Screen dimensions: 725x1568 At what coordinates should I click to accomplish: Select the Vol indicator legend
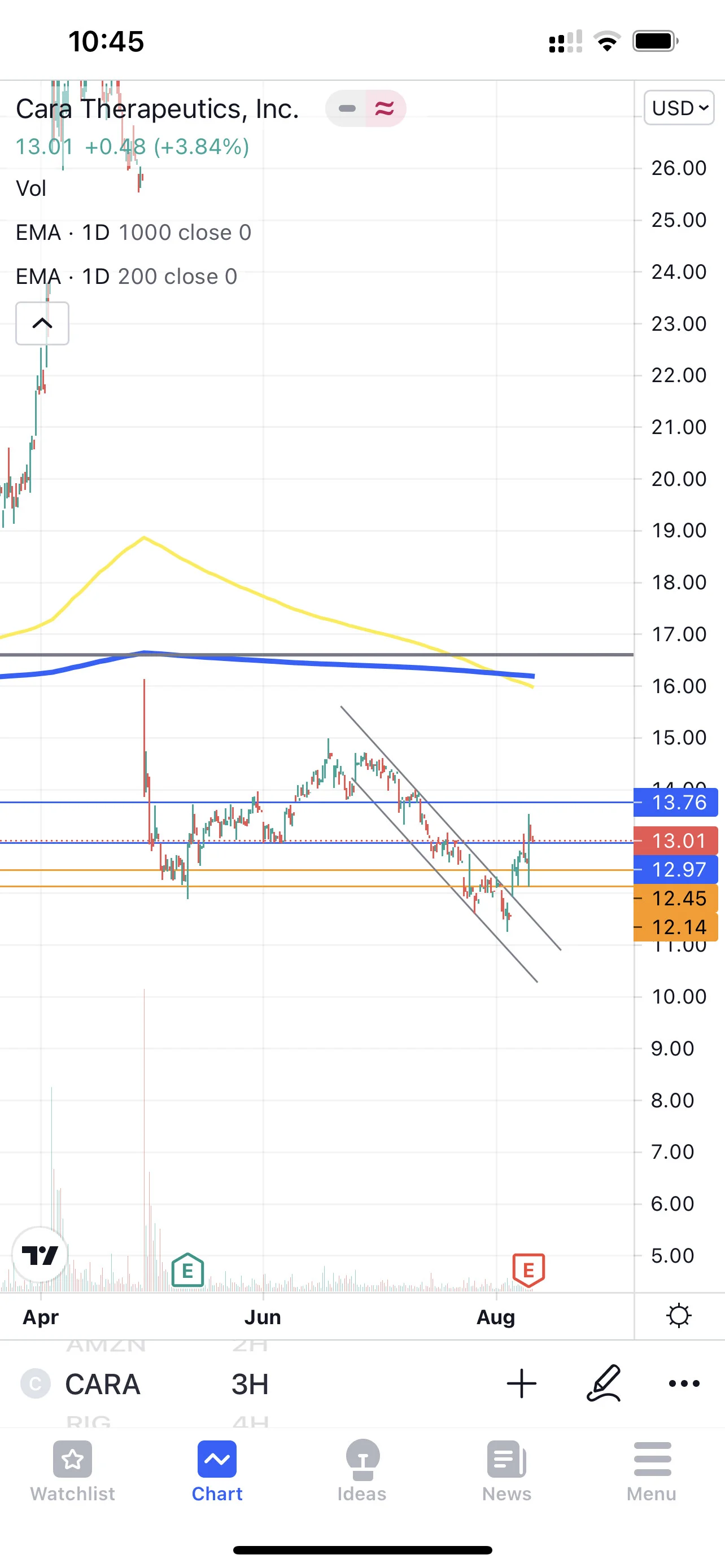point(31,189)
